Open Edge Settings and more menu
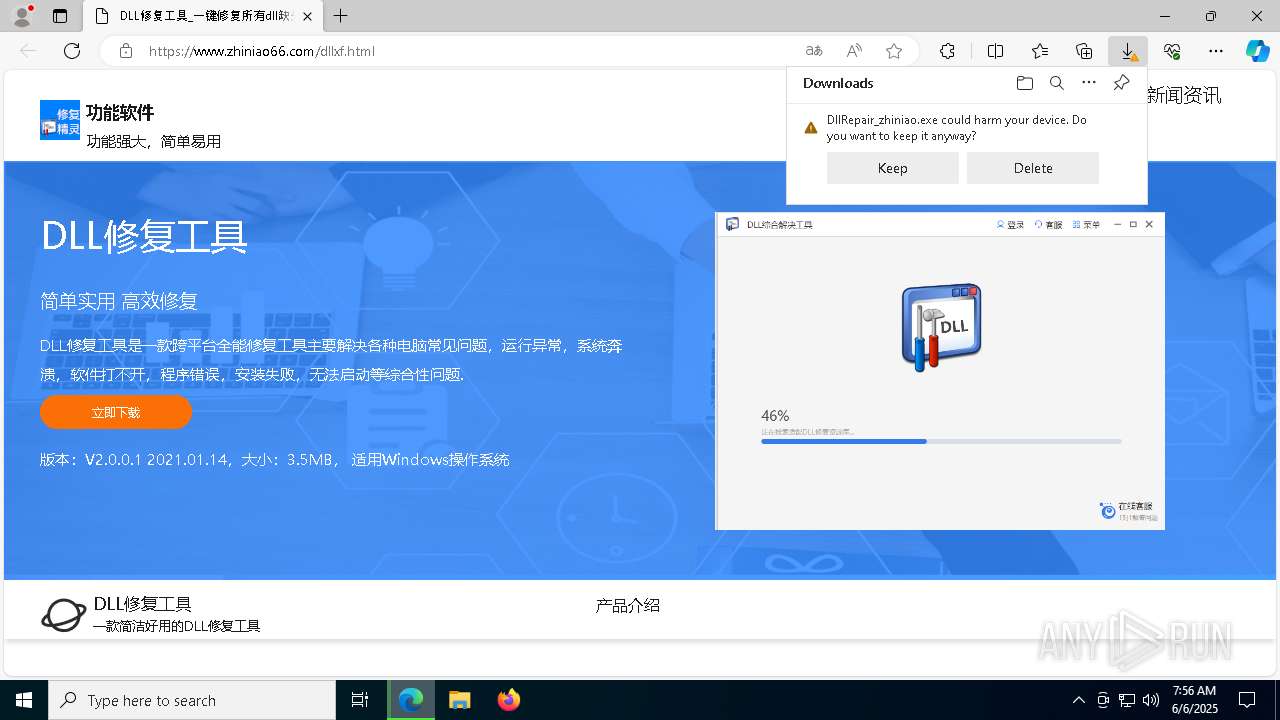 point(1216,51)
